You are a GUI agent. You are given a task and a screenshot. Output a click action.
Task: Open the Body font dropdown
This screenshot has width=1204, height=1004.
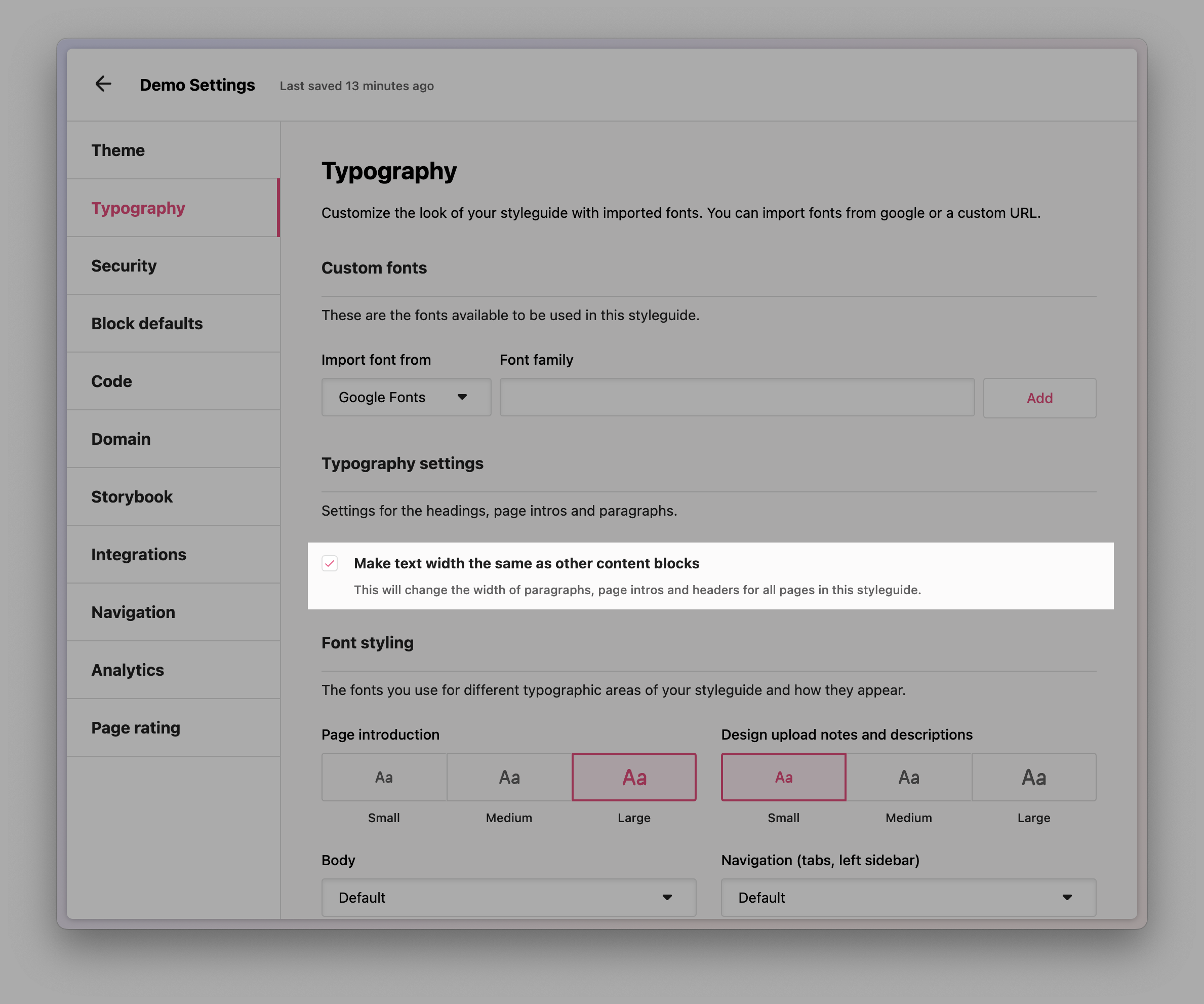509,898
